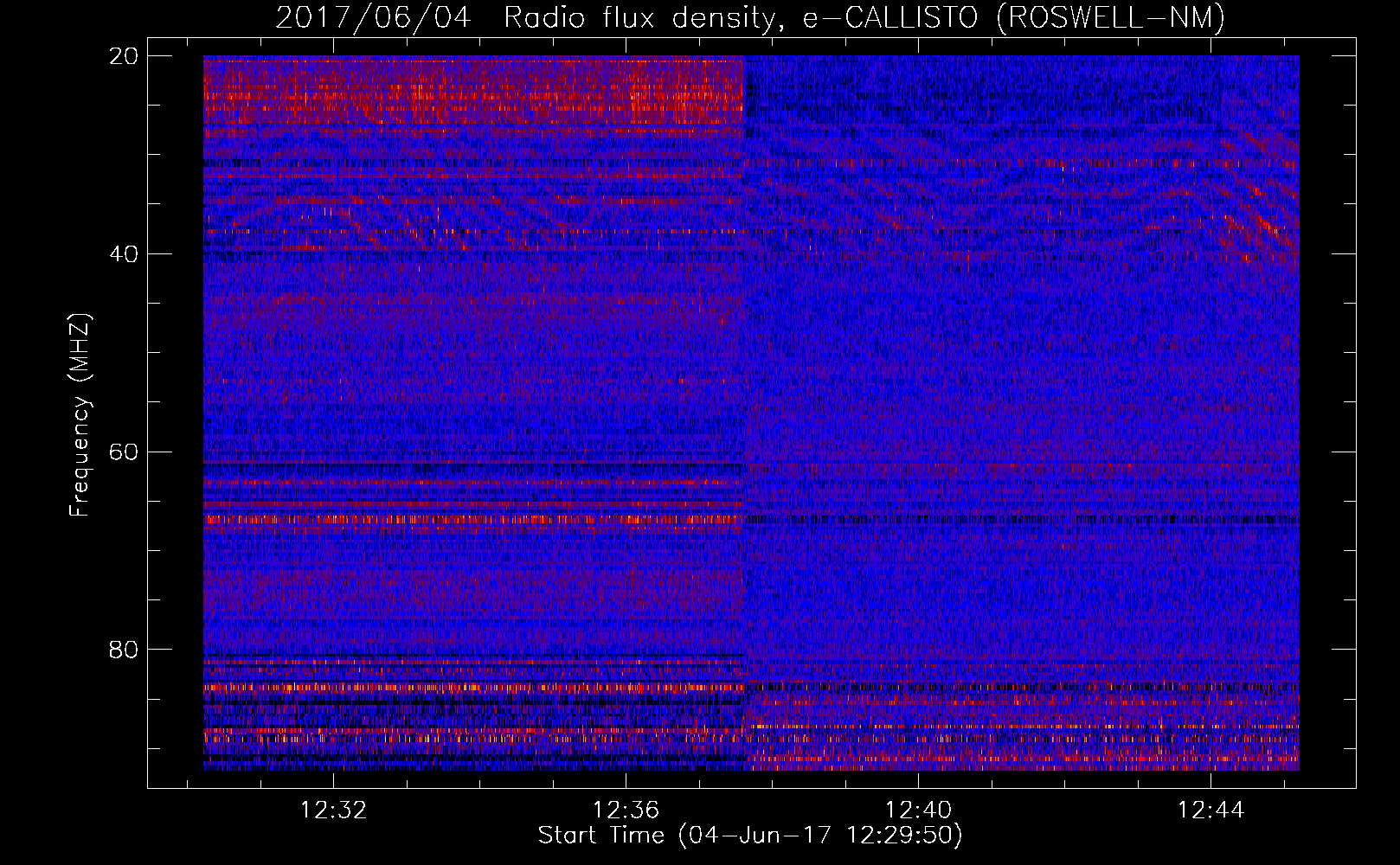
Task: Click the time tick label '12:44'
Action: click(x=1211, y=810)
